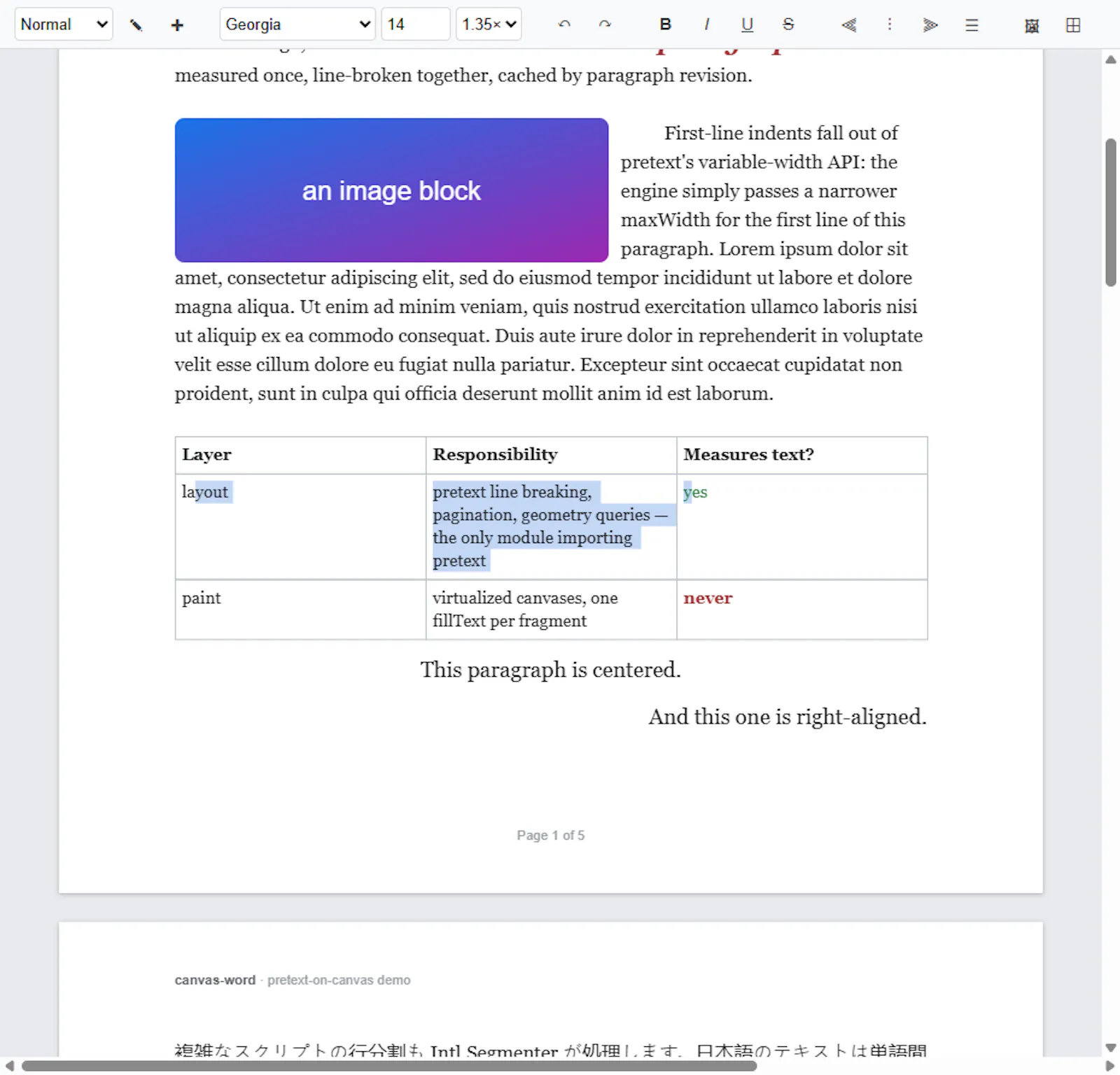This screenshot has width=1120, height=1075.
Task: Click the vertical scrollbar thumb
Action: (x=1111, y=213)
